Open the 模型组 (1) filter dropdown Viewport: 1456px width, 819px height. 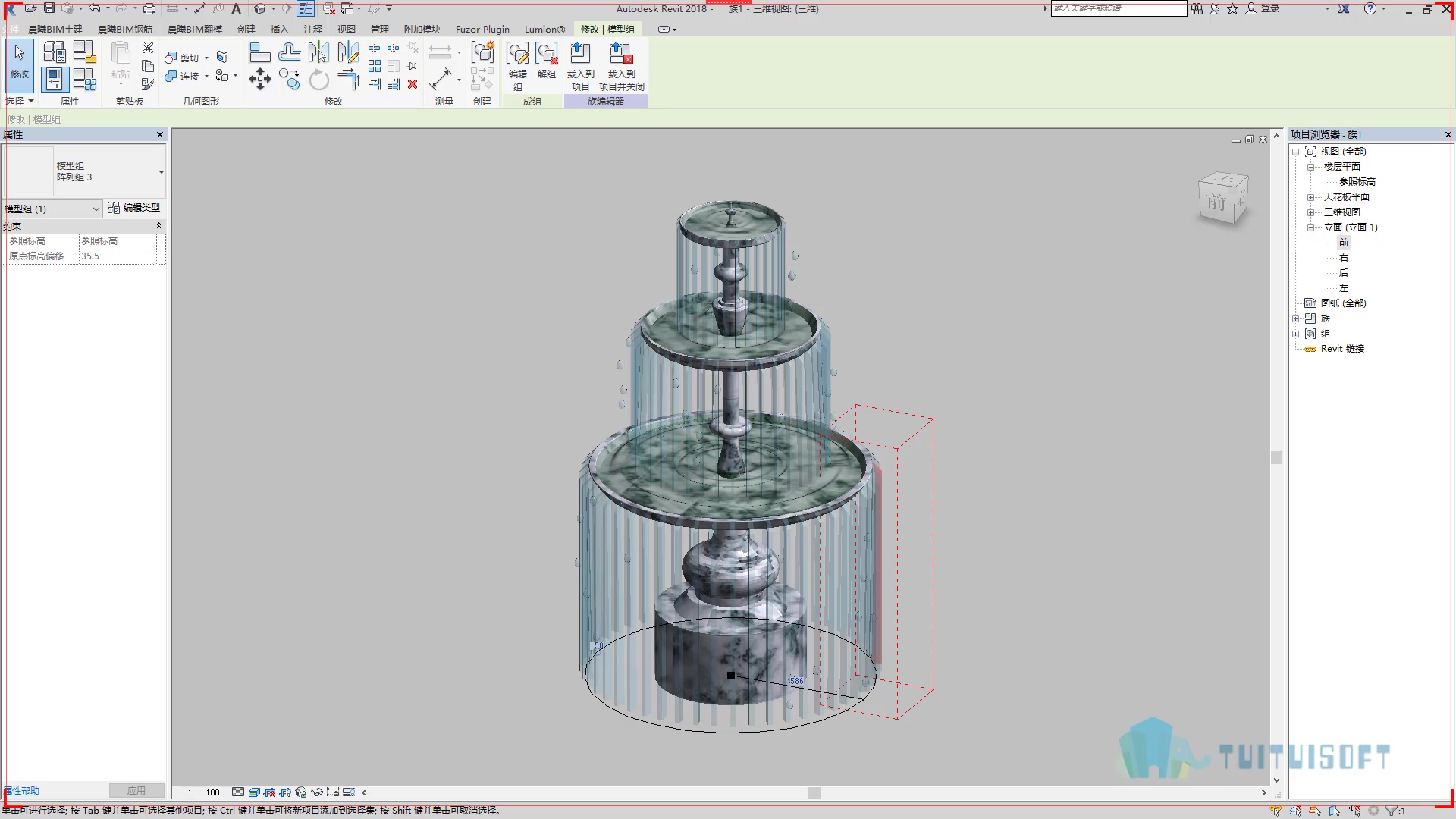pyautogui.click(x=52, y=209)
